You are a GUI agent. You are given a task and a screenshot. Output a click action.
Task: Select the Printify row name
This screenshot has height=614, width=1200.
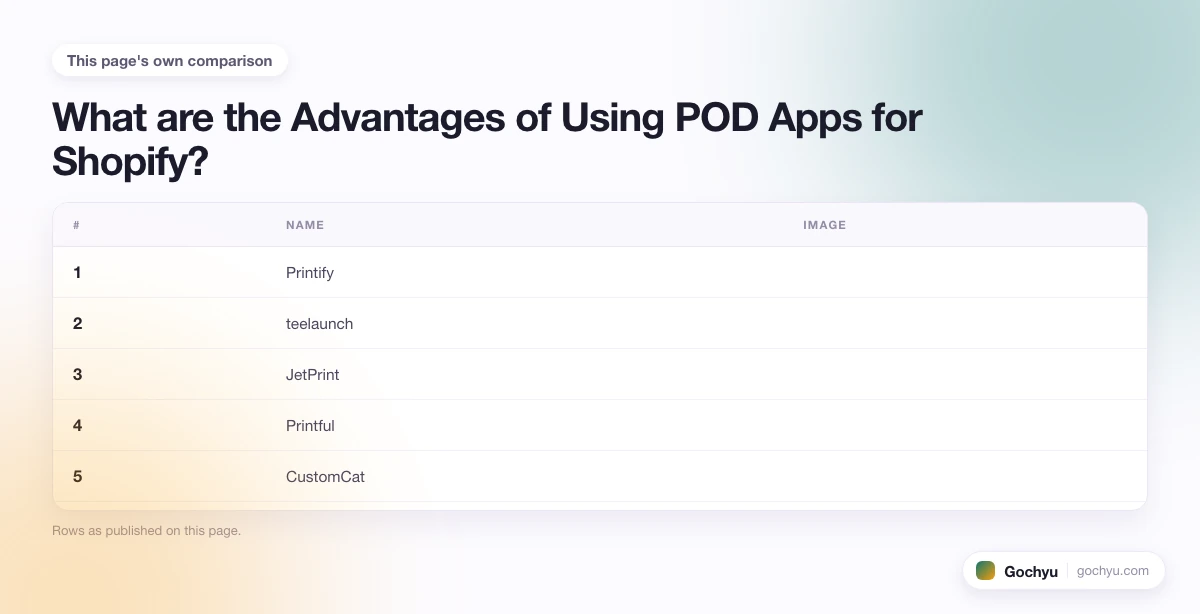[x=310, y=272]
